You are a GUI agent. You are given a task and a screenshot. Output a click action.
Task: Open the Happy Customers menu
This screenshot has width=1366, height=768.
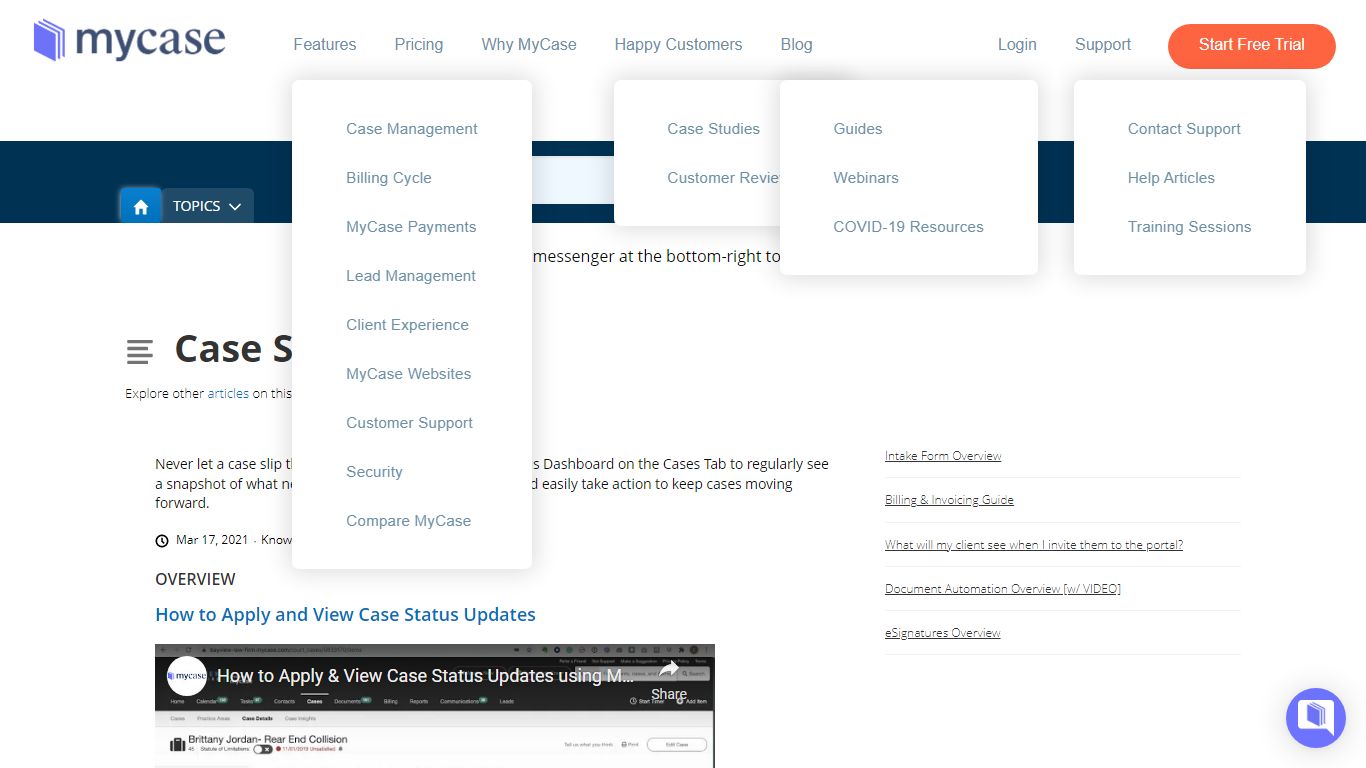pyautogui.click(x=678, y=44)
